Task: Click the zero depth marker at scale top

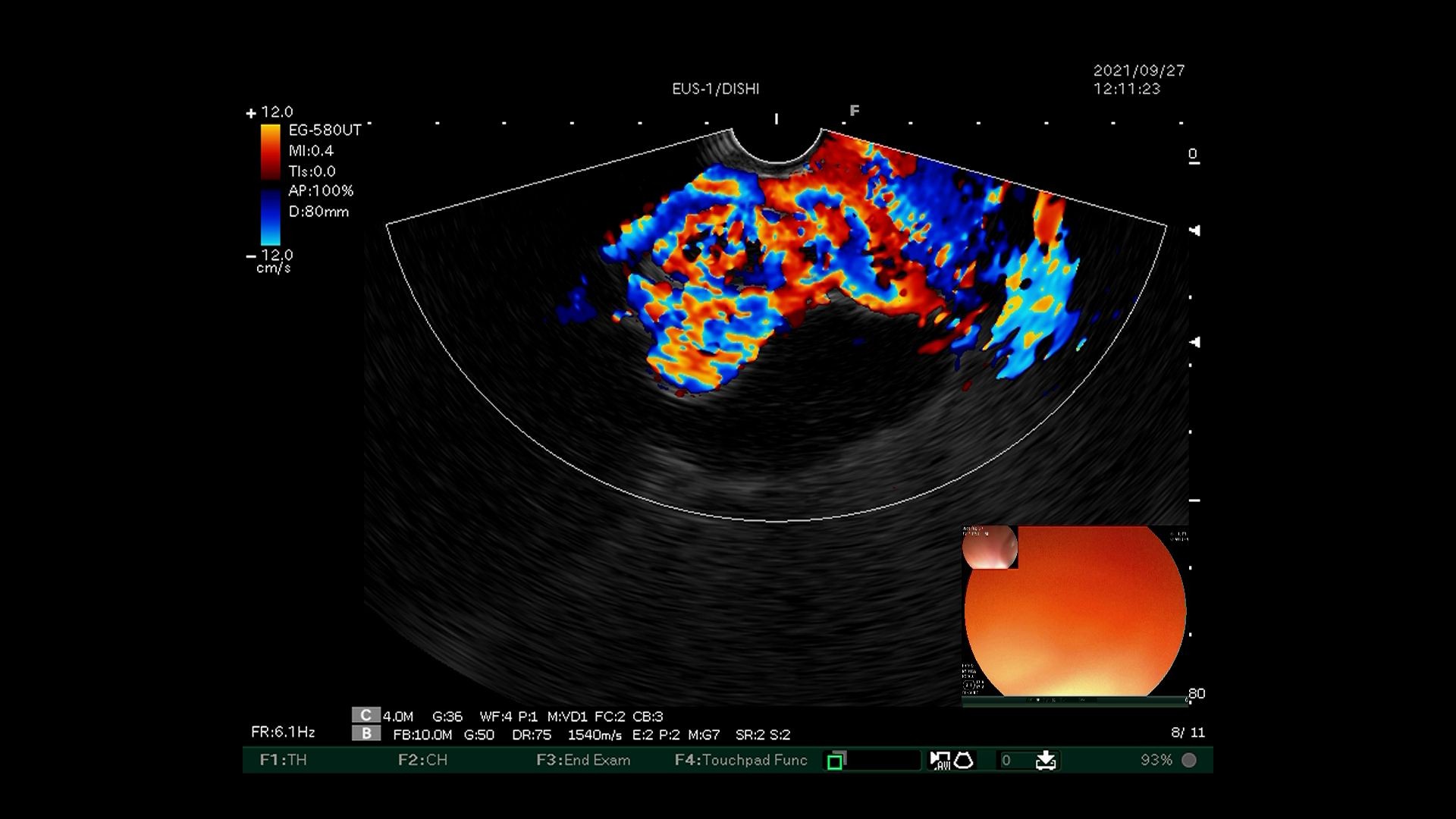Action: (x=1193, y=155)
